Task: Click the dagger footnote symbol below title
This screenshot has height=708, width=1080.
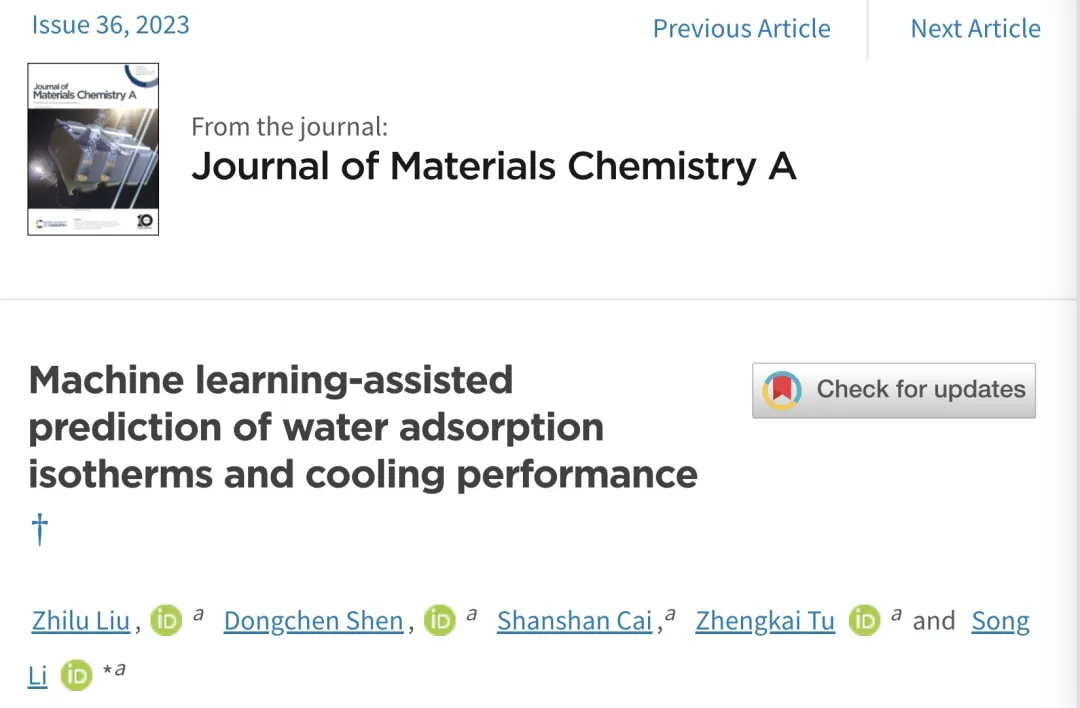Action: tap(40, 529)
